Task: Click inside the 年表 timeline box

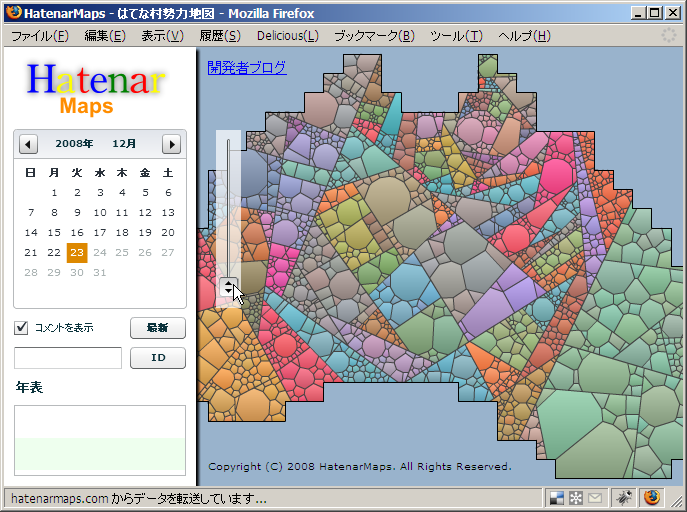Action: [100, 440]
